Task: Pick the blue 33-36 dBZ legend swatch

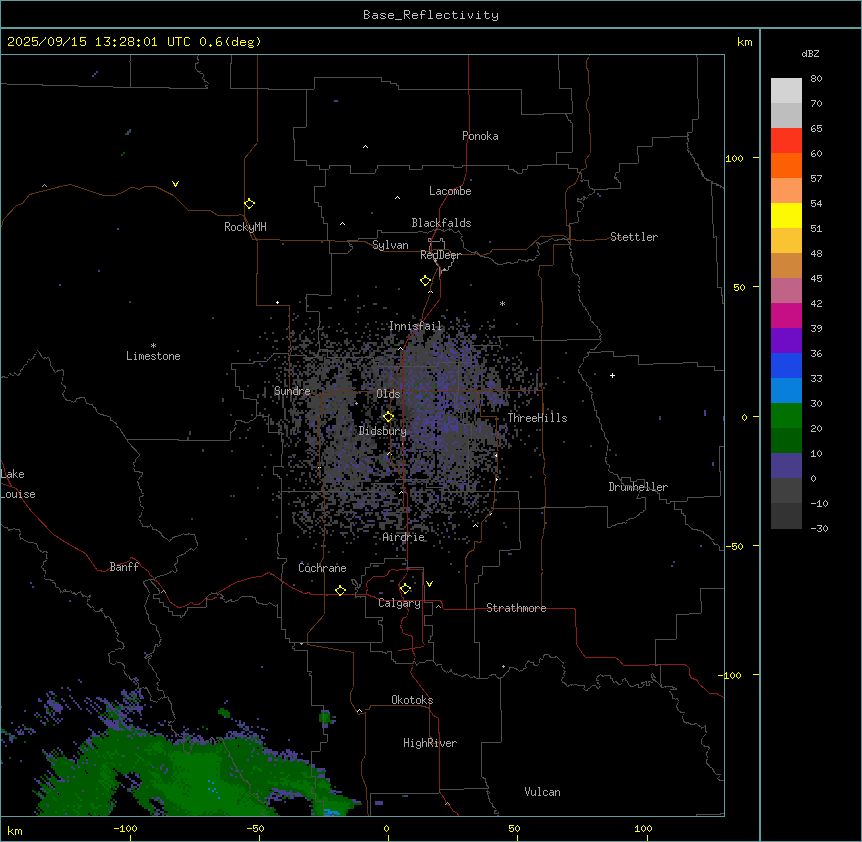Action: (x=786, y=365)
